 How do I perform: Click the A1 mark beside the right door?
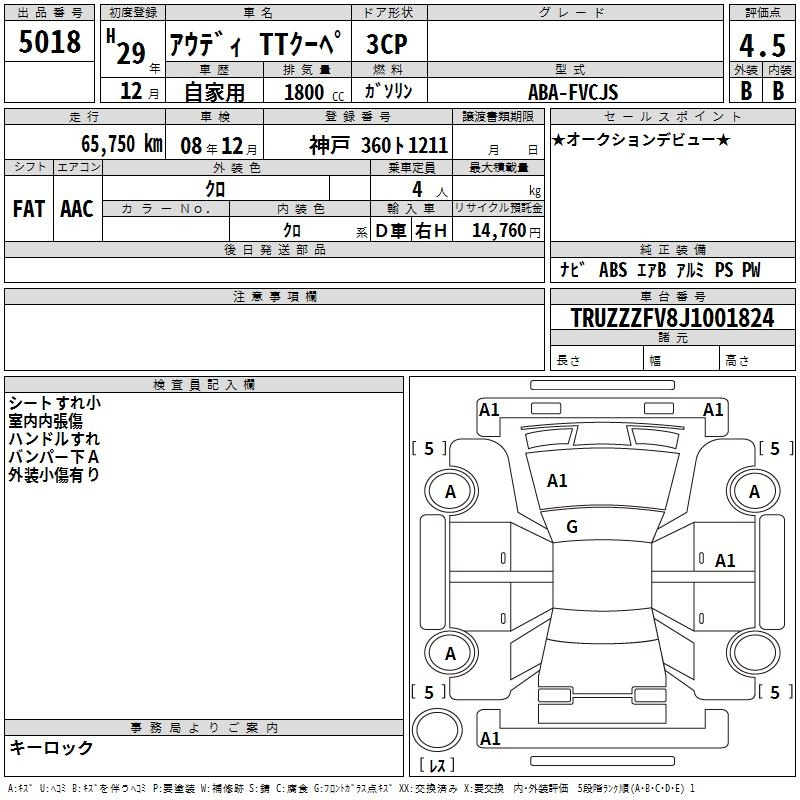click(725, 561)
